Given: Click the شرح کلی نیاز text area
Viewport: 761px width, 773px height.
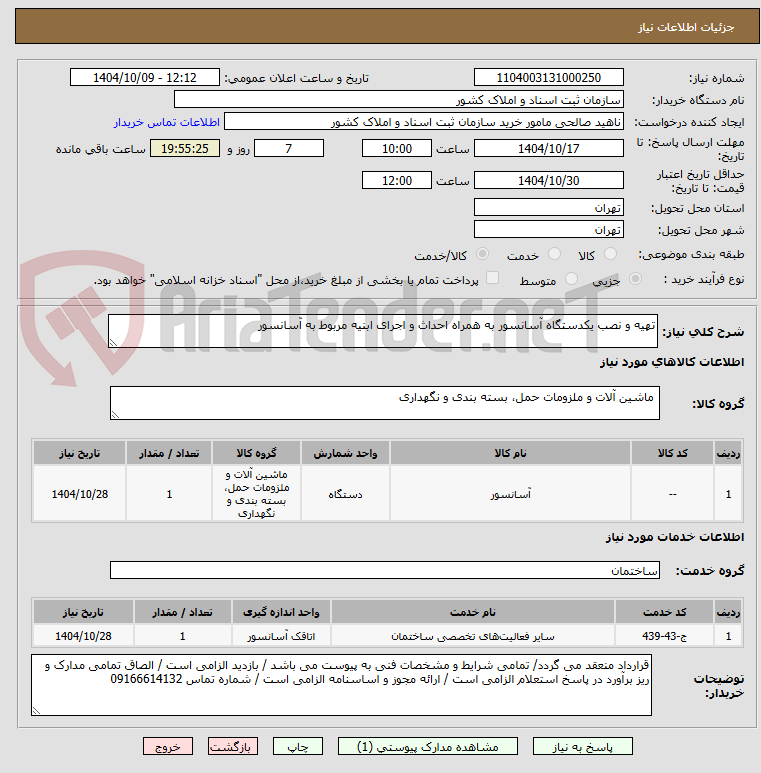Looking at the screenshot, I should coord(383,331).
